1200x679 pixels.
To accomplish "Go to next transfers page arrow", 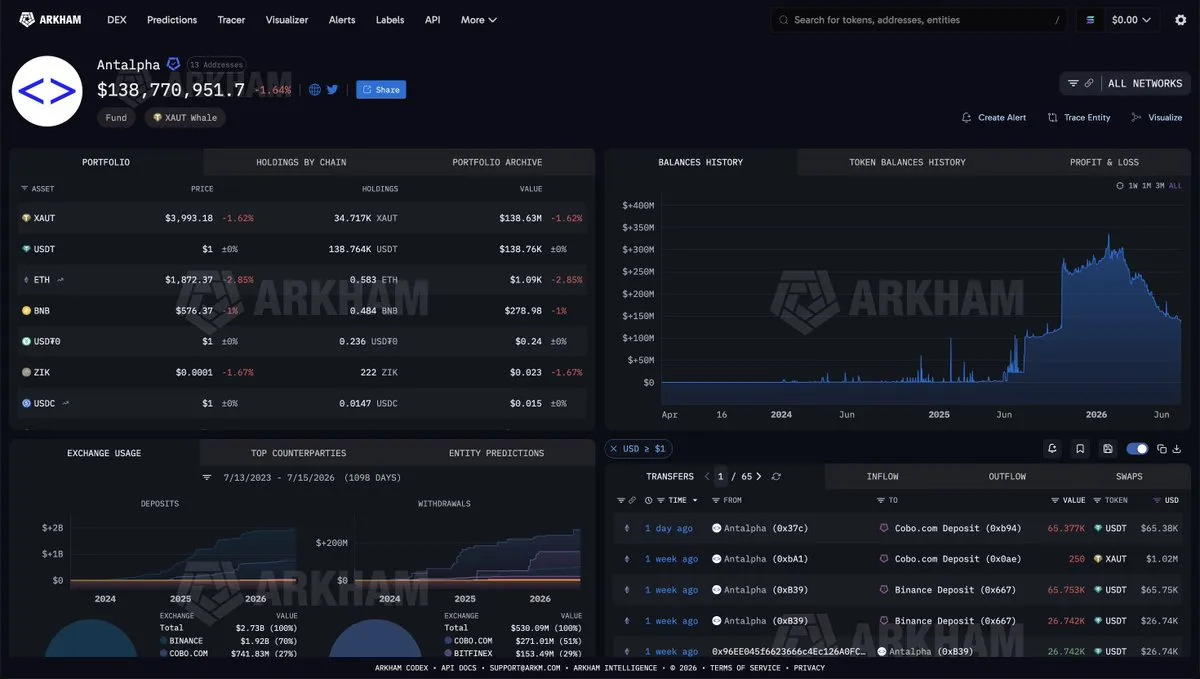I will coord(761,477).
